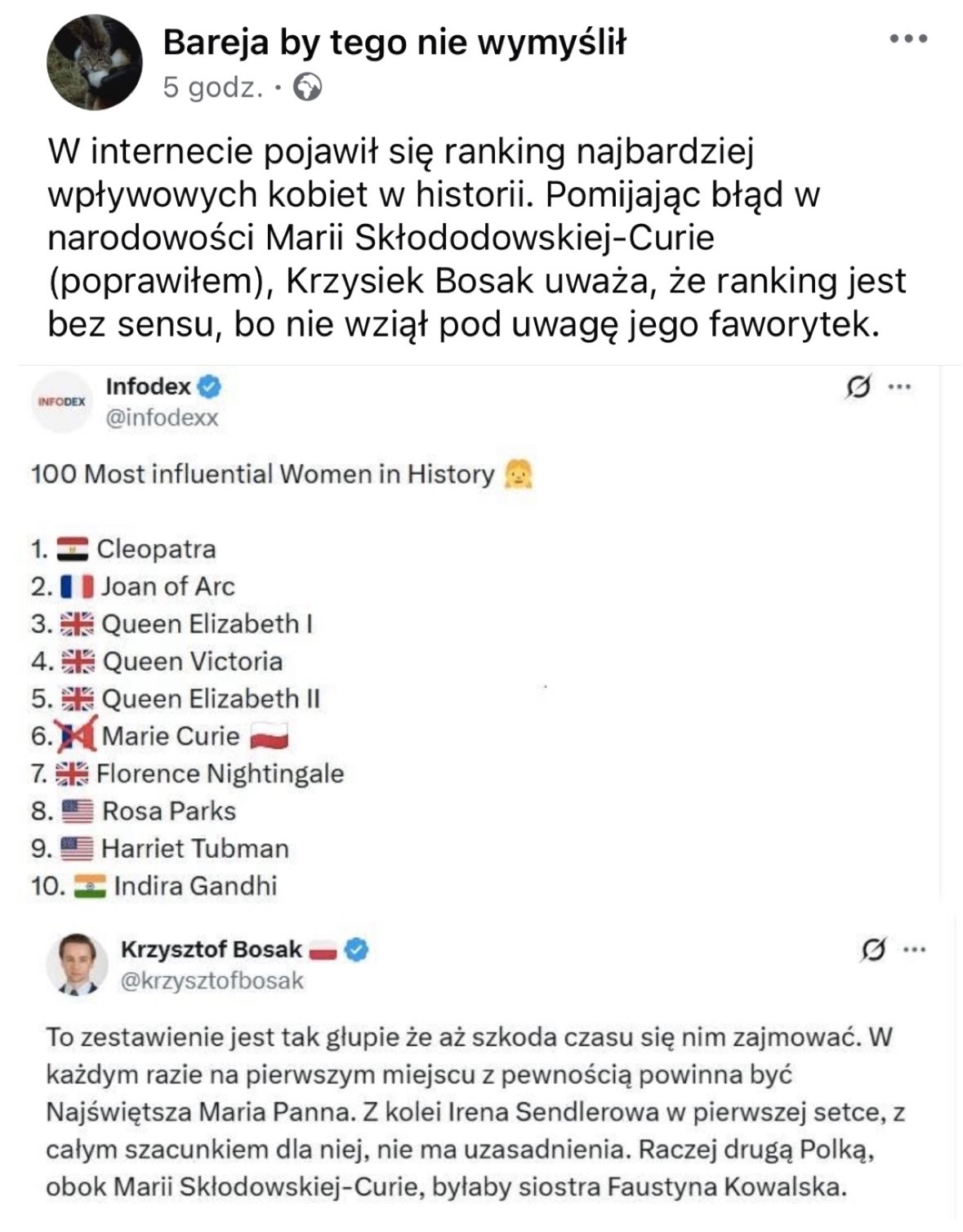The height and width of the screenshot is (1232, 963).
Task: Open the Facebook post options three-dot menu
Action: click(908, 38)
